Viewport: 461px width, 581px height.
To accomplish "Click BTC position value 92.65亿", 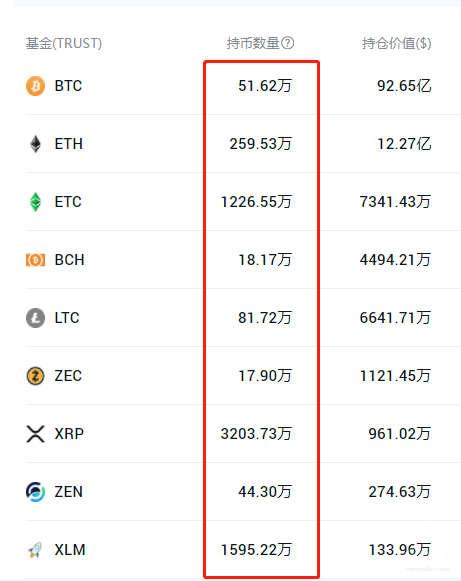I will (x=404, y=86).
